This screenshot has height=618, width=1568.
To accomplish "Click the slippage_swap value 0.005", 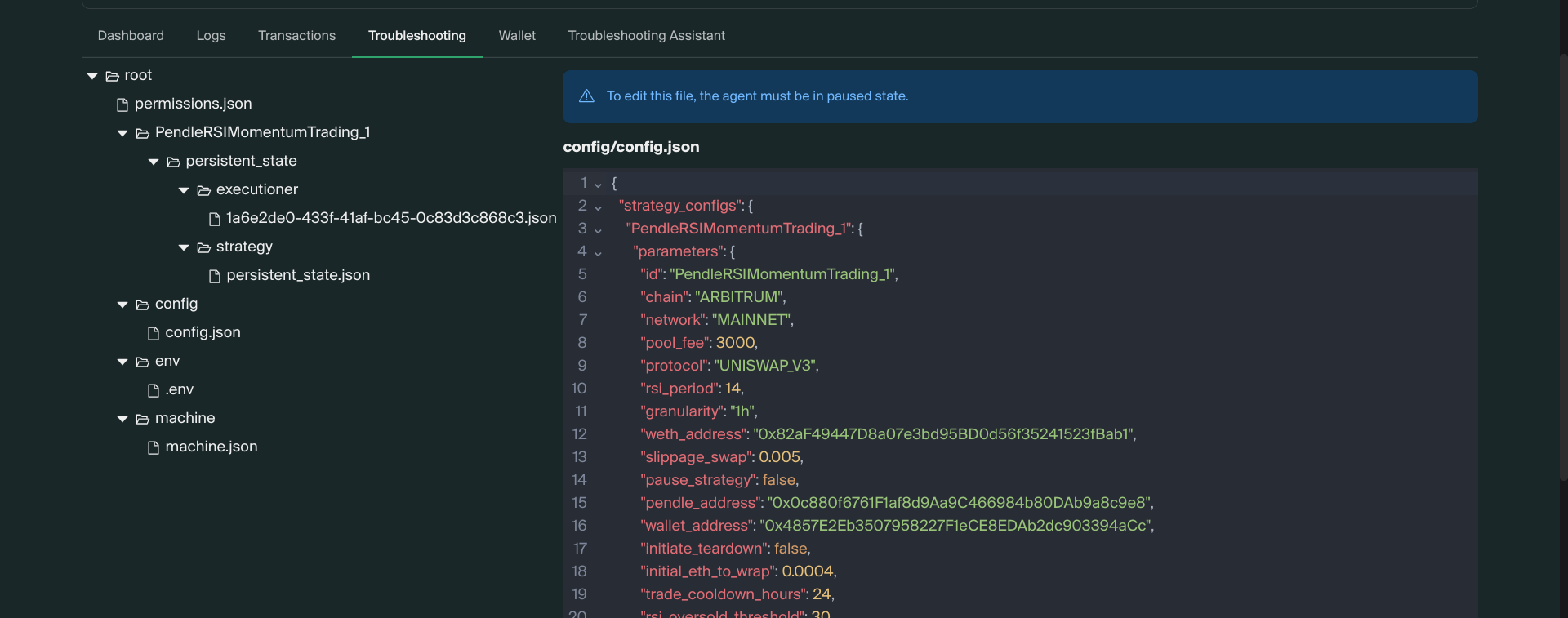I will [x=780, y=457].
